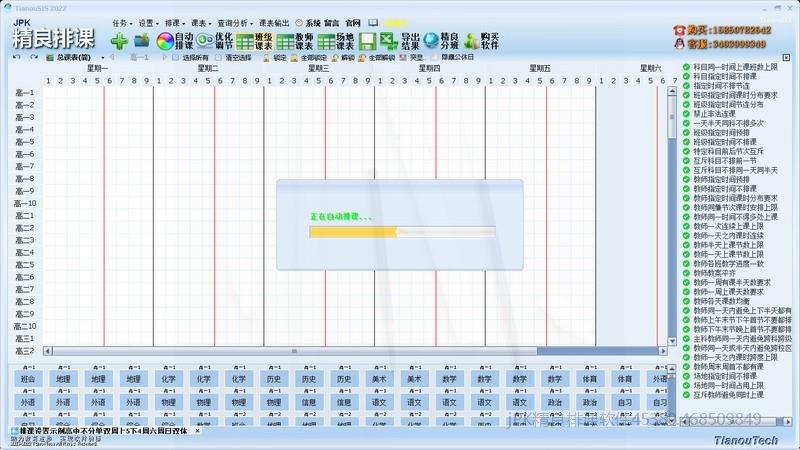Viewport: 800px width, 450px height.
Task: Open the 查询分析 dropdown menu
Action: pyautogui.click(x=235, y=23)
